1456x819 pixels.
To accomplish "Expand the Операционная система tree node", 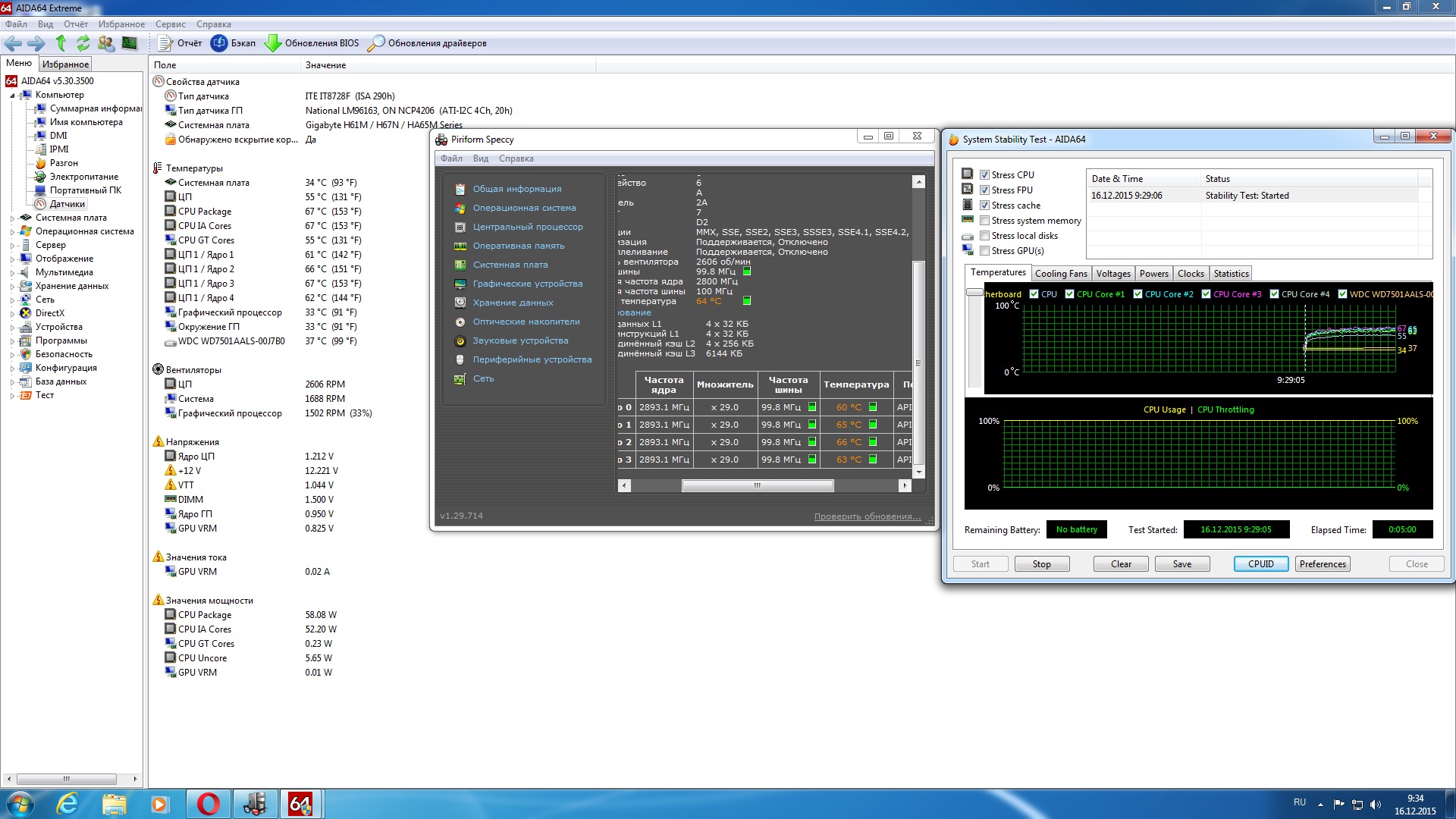I will tap(12, 232).
